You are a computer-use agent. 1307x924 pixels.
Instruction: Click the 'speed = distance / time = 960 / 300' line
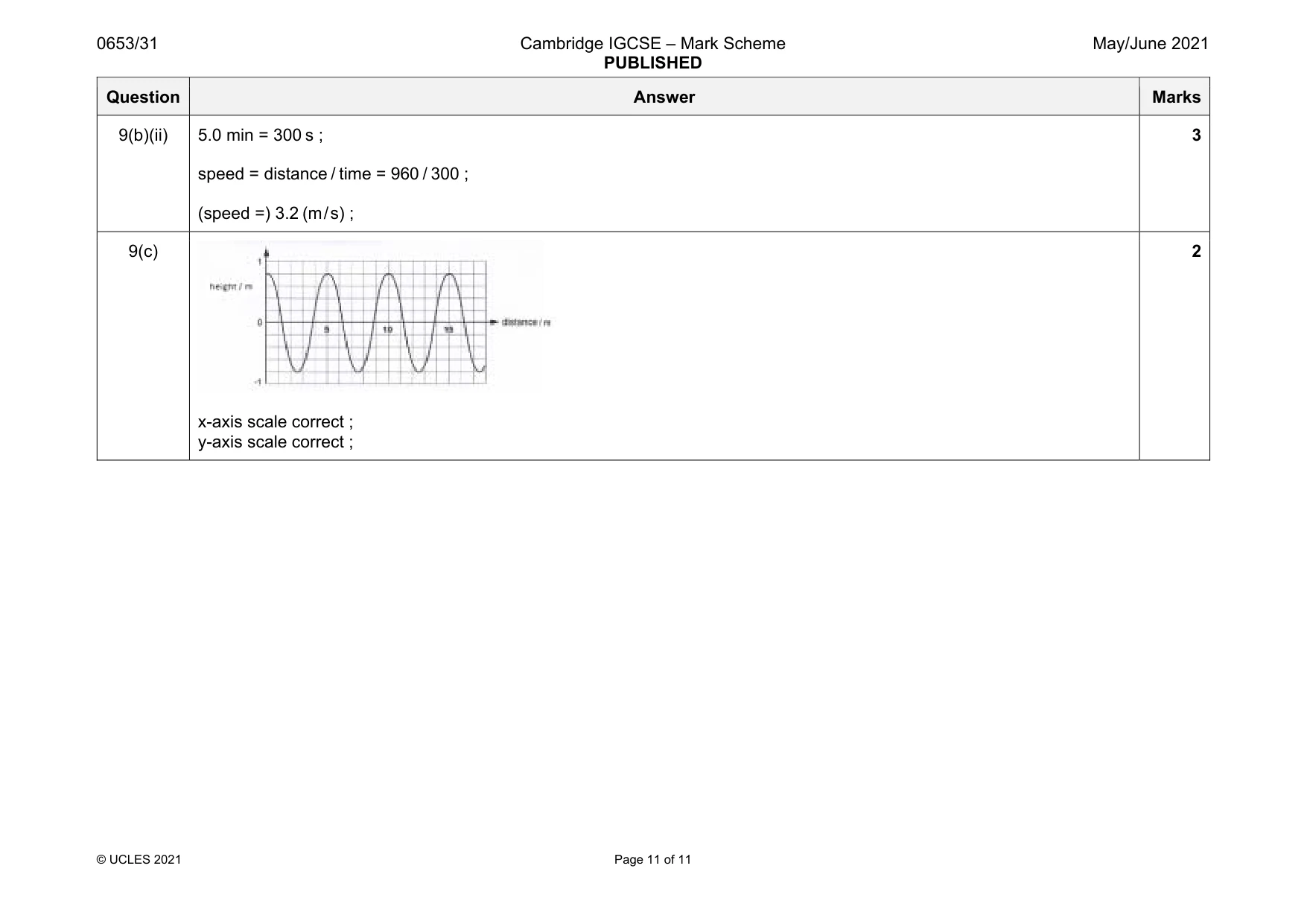click(333, 174)
